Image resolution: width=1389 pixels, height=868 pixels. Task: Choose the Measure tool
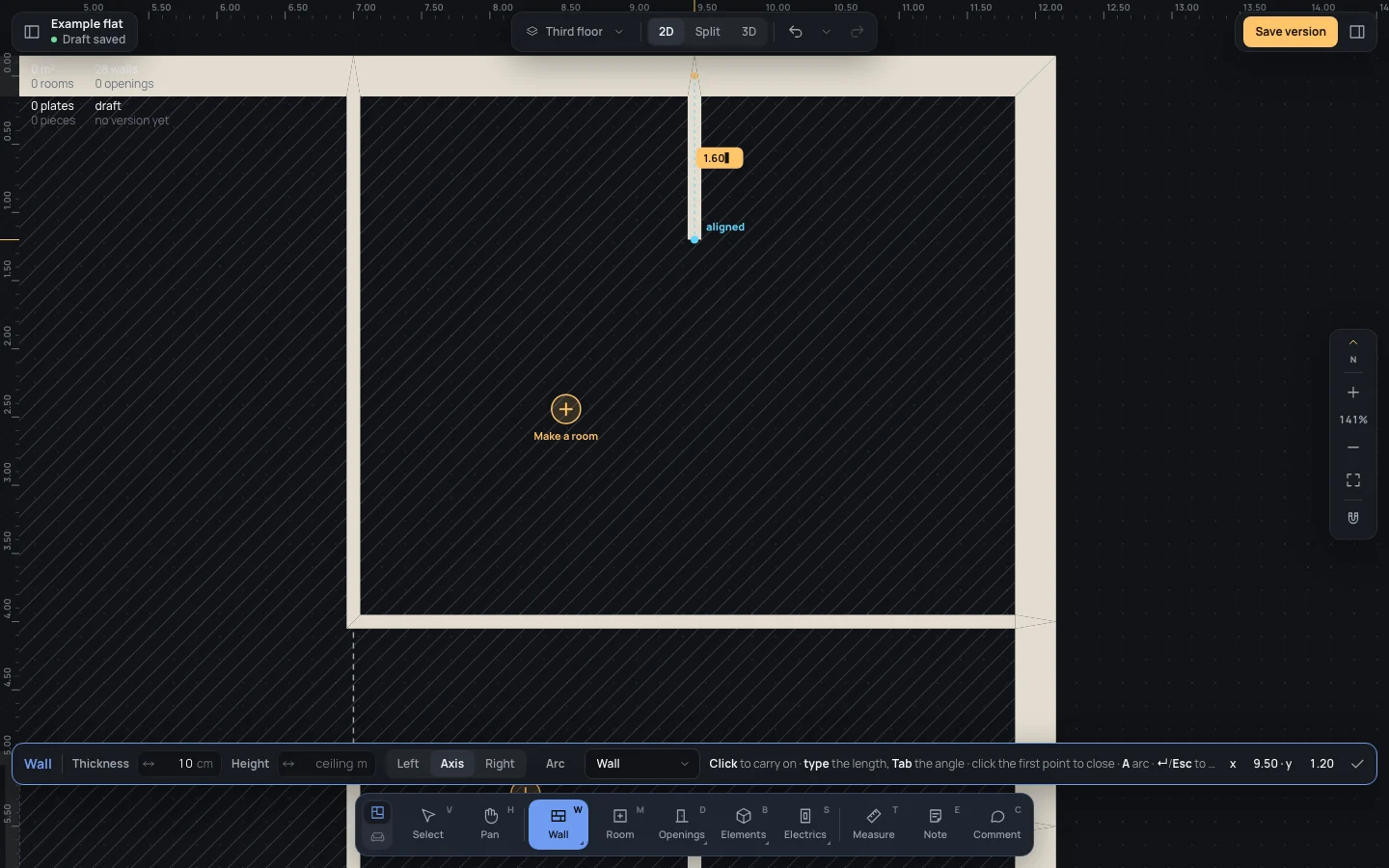(874, 825)
